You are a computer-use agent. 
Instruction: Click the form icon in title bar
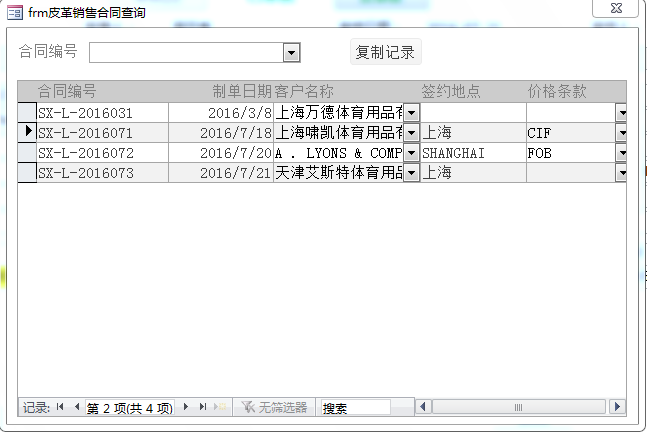point(15,13)
